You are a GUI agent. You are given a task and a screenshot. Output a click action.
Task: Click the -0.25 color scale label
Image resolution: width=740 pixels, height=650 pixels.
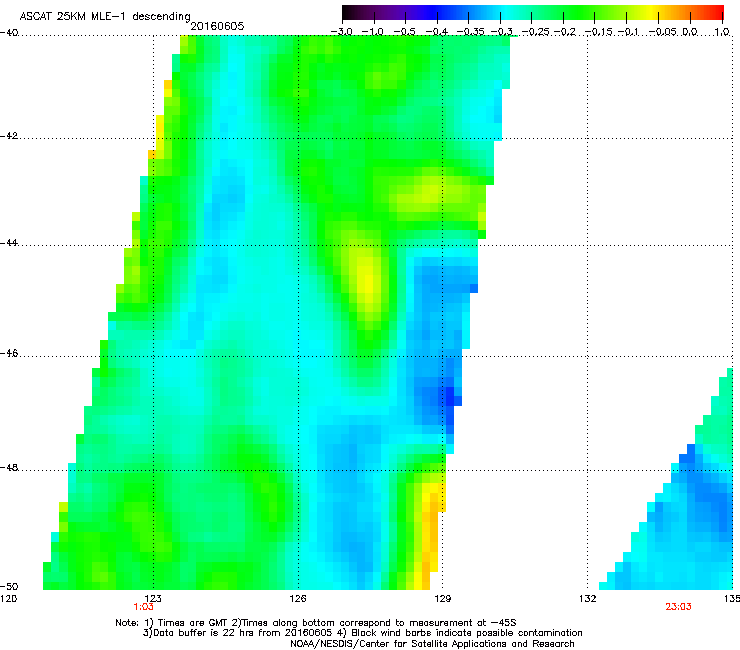click(x=535, y=32)
